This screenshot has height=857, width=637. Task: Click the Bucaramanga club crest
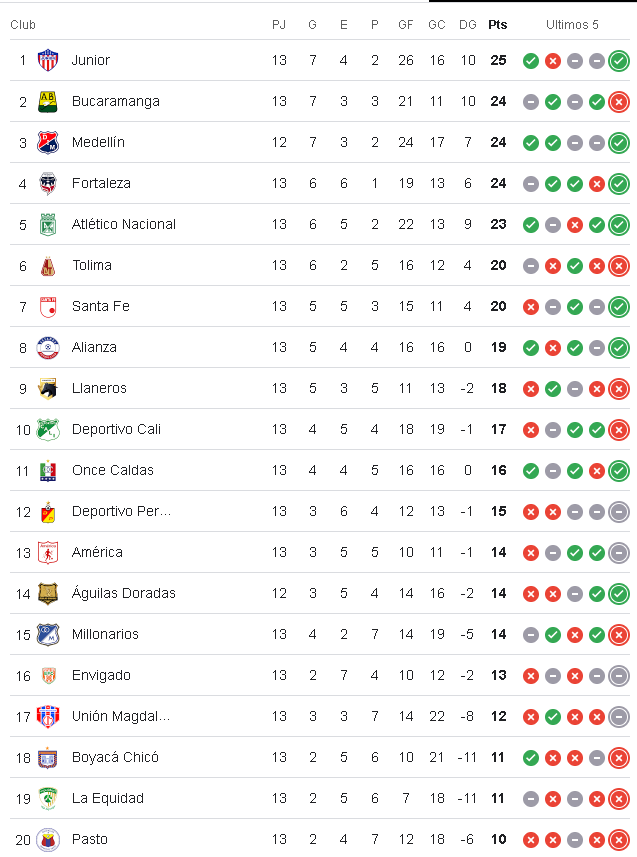tap(47, 101)
